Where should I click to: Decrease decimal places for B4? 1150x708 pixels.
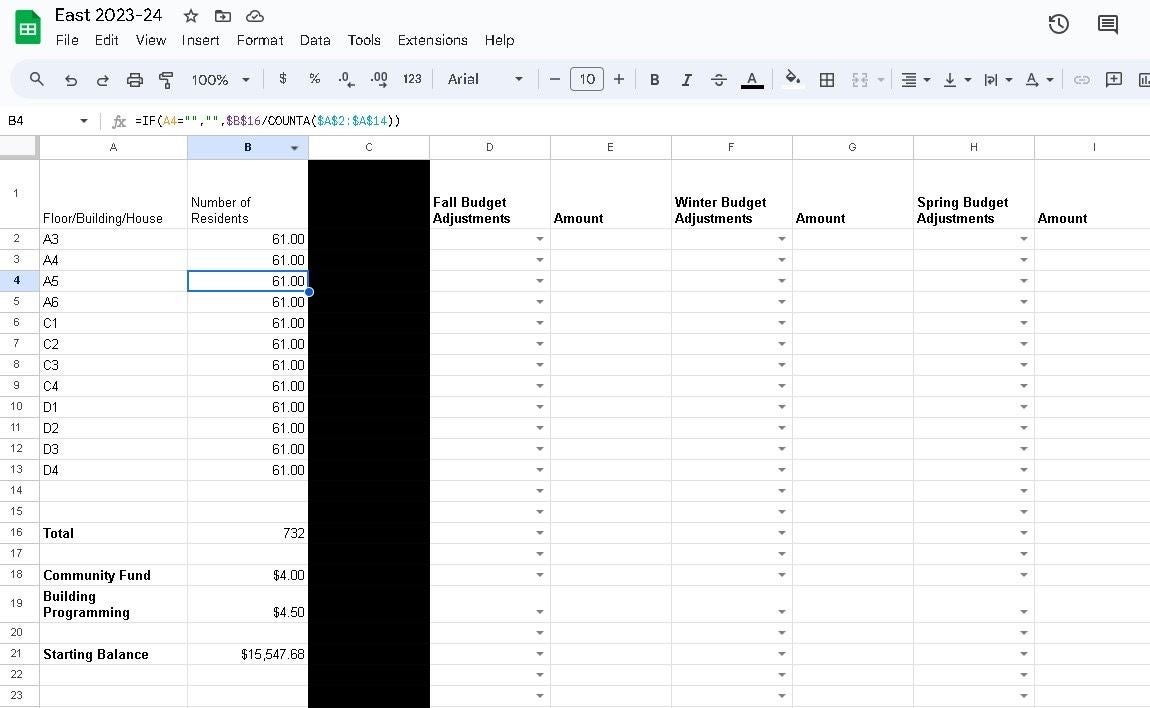(x=344, y=79)
